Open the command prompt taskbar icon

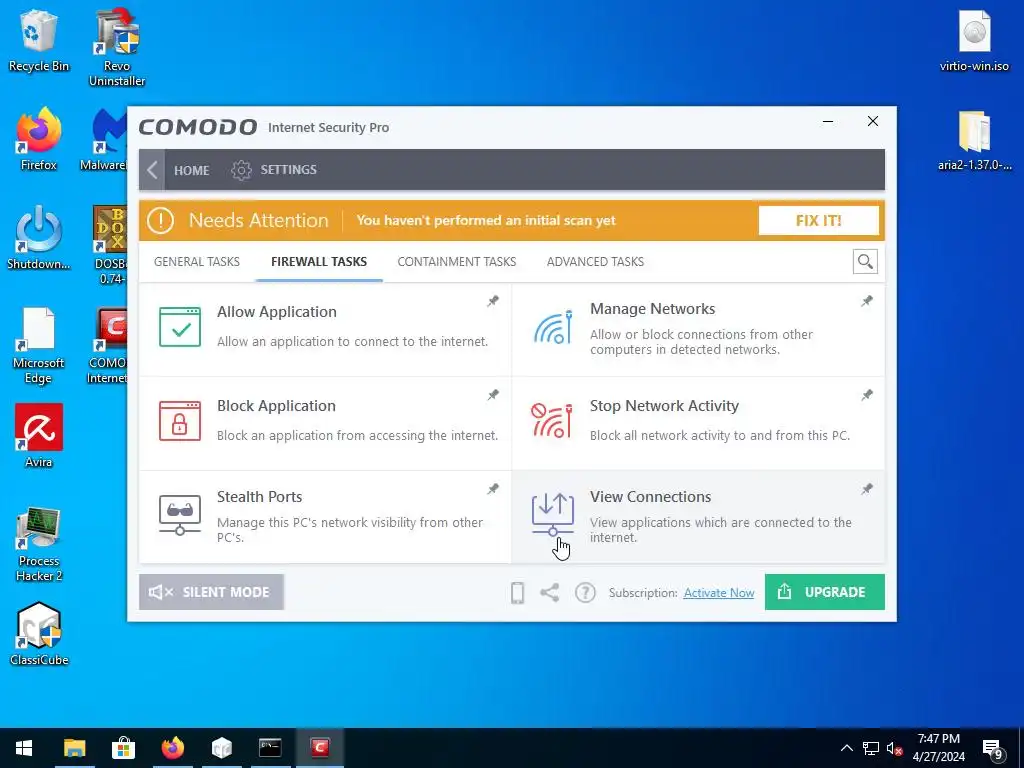pos(270,748)
